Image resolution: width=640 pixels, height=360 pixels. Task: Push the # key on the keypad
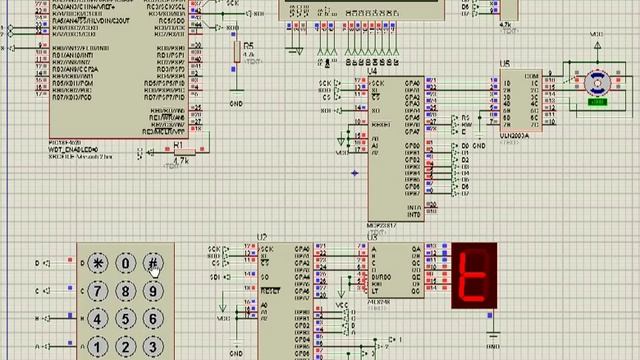click(153, 263)
